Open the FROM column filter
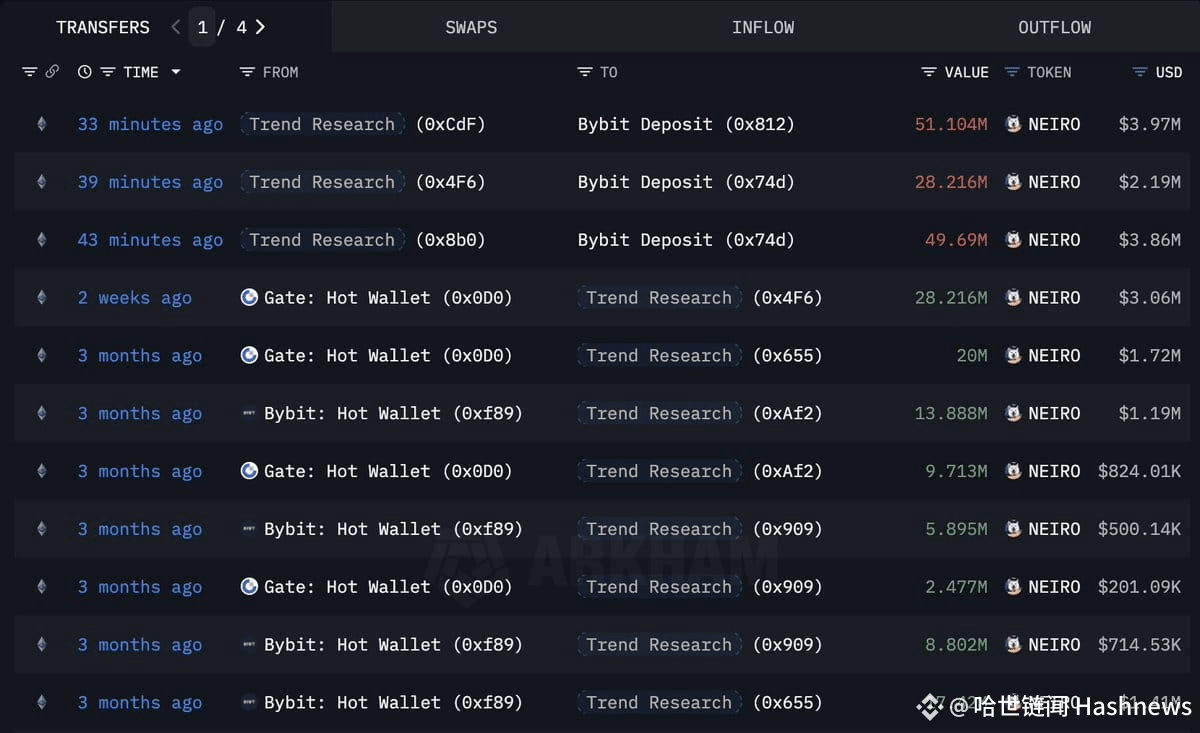The height and width of the screenshot is (733, 1200). (247, 72)
